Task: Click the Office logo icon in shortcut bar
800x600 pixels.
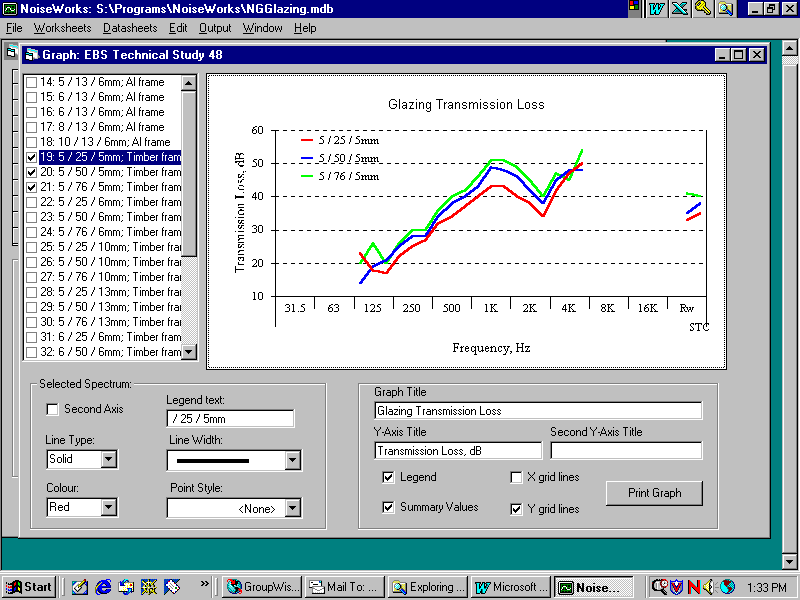Action: pyautogui.click(x=634, y=8)
